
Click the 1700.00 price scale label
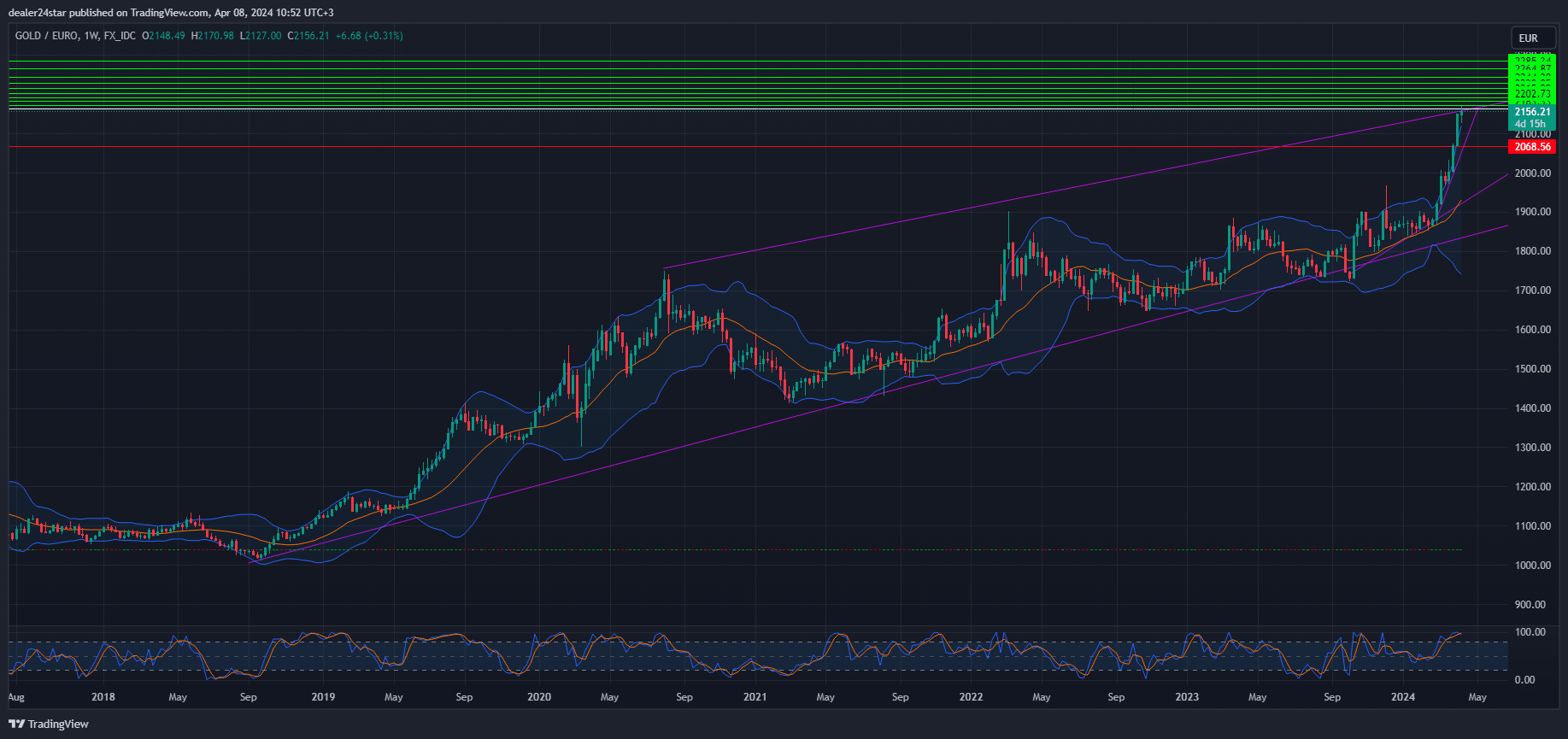[x=1532, y=290]
